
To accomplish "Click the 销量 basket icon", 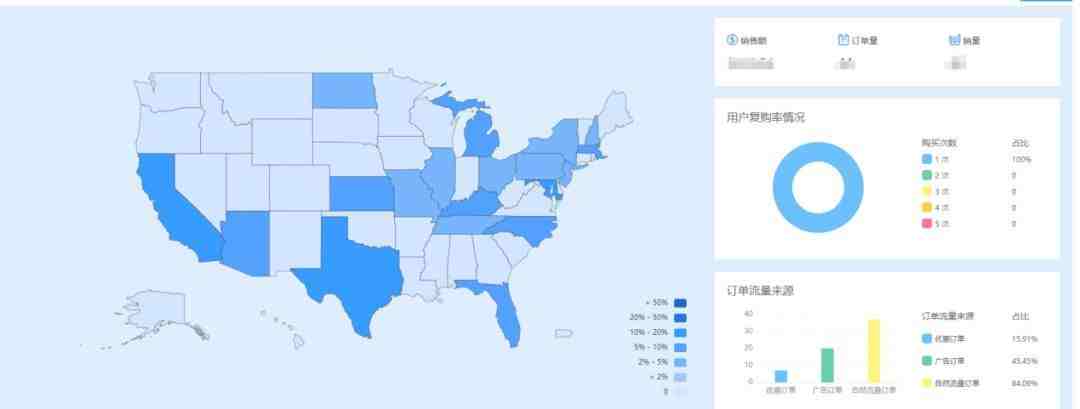I will point(954,41).
